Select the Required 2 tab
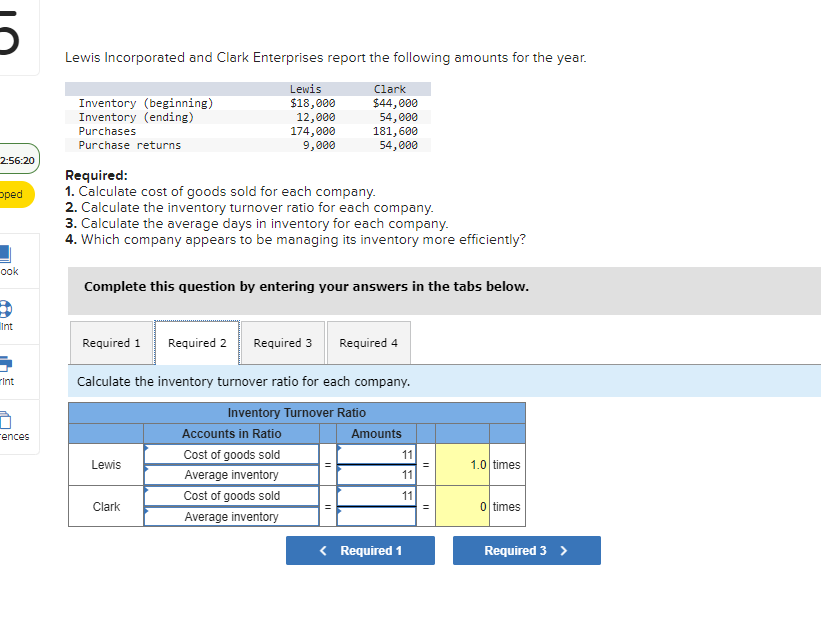Screen dimensions: 821x641 (x=197, y=343)
